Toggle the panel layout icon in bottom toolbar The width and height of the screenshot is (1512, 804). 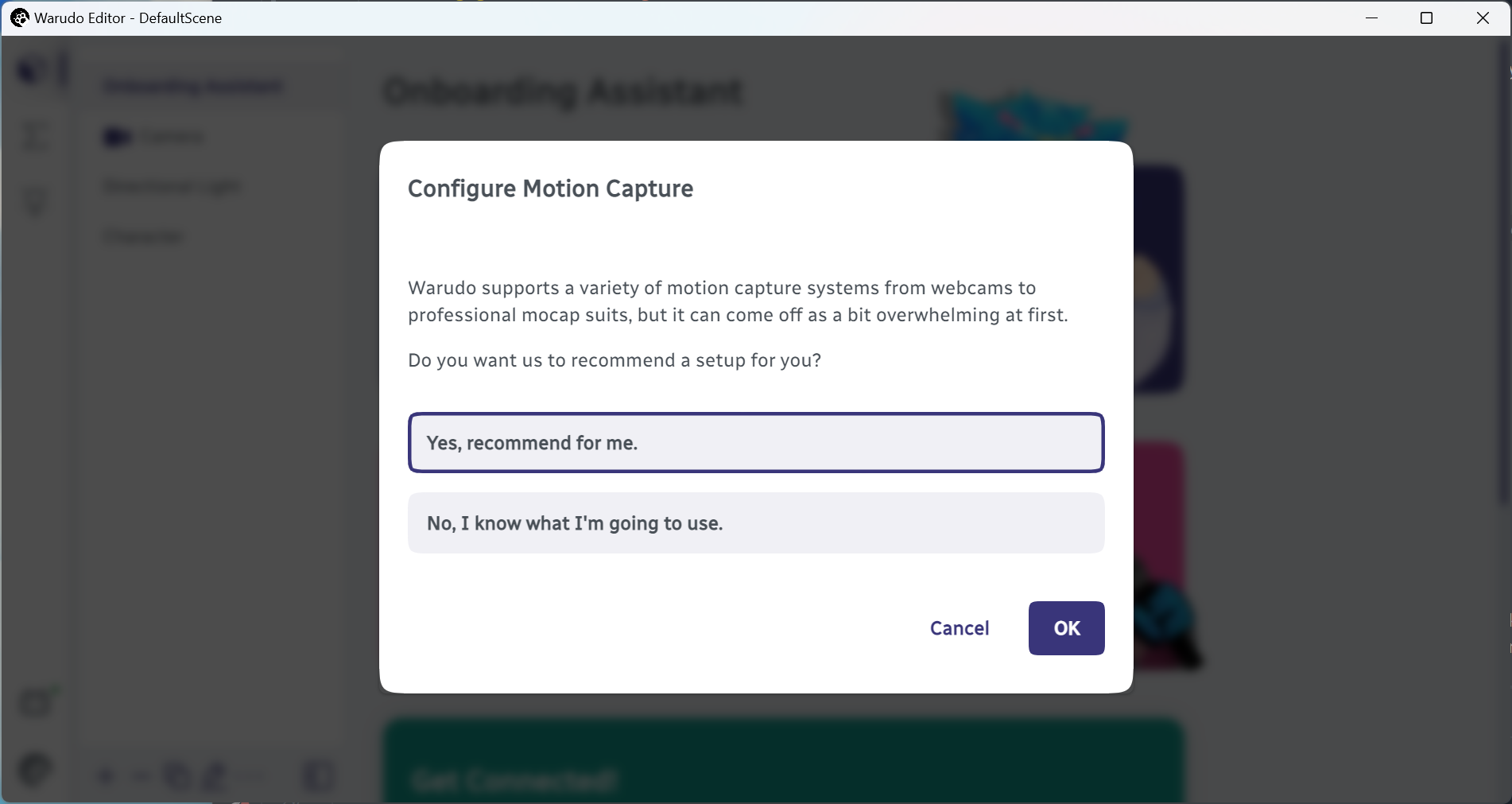(x=318, y=775)
